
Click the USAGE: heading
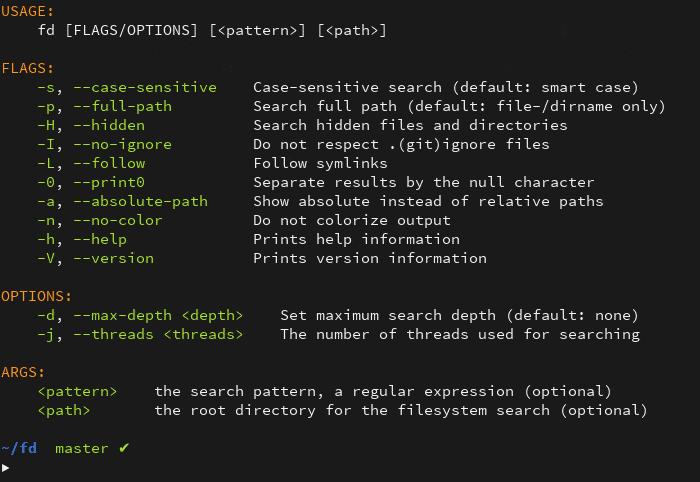pyautogui.click(x=27, y=12)
